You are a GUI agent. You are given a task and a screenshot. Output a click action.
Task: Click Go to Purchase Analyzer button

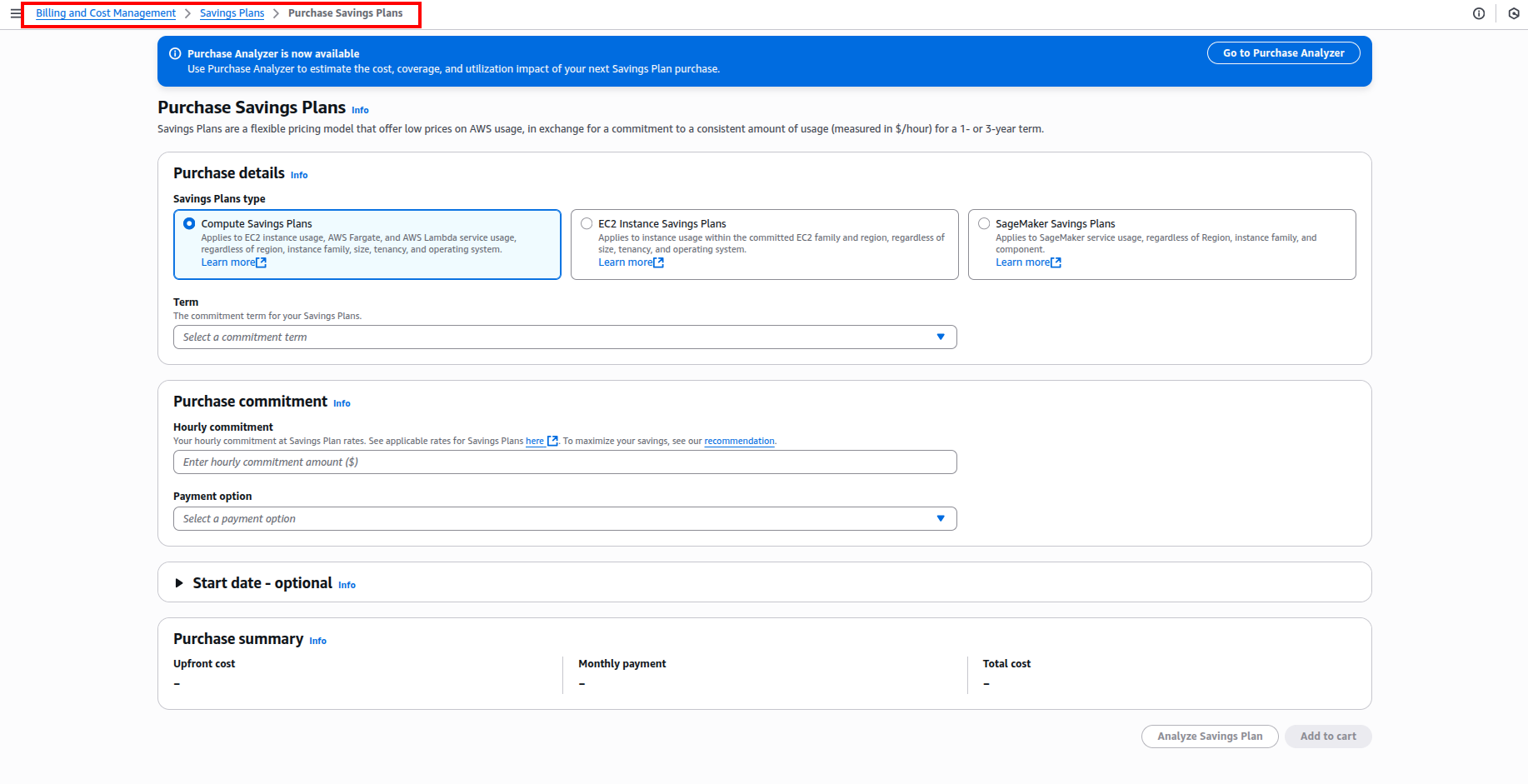click(1282, 53)
